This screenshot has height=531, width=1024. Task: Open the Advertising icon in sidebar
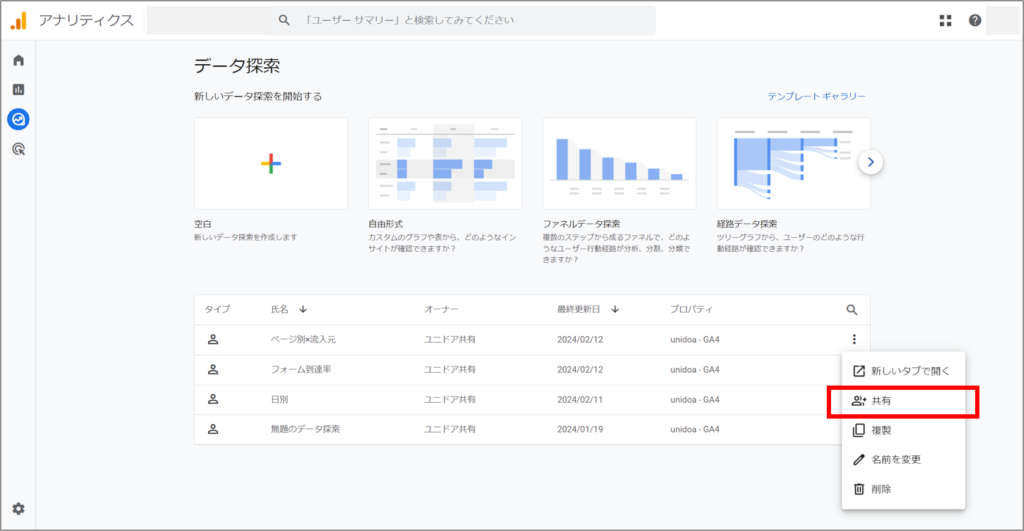coord(18,150)
